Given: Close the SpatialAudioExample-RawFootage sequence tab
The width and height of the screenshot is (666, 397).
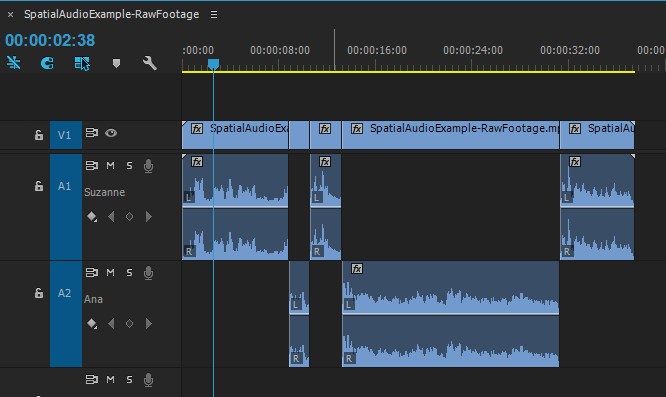Looking at the screenshot, I should pos(11,15).
